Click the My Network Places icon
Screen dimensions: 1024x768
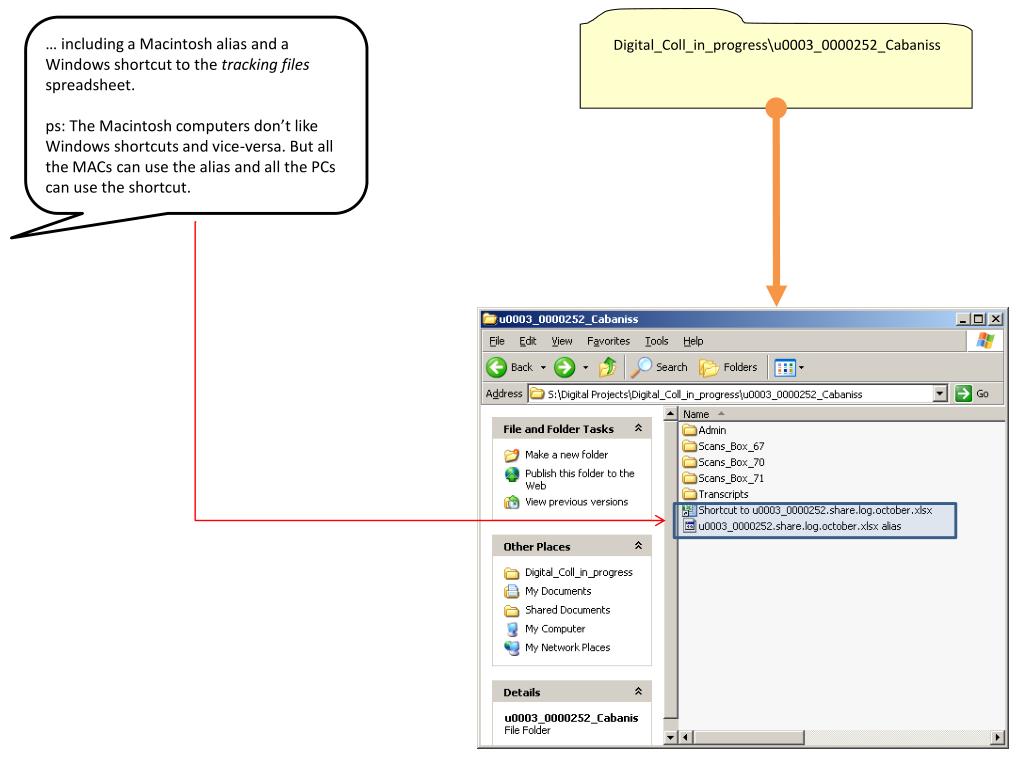[x=511, y=648]
